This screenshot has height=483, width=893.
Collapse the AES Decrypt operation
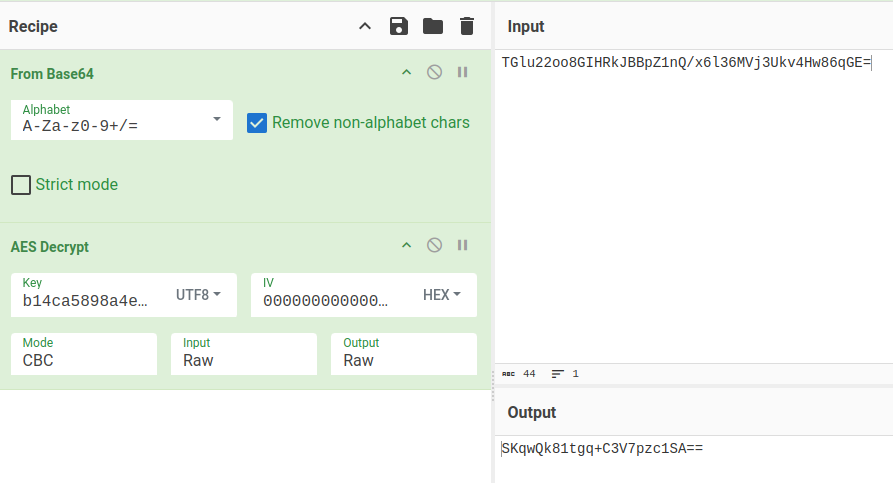pyautogui.click(x=406, y=246)
